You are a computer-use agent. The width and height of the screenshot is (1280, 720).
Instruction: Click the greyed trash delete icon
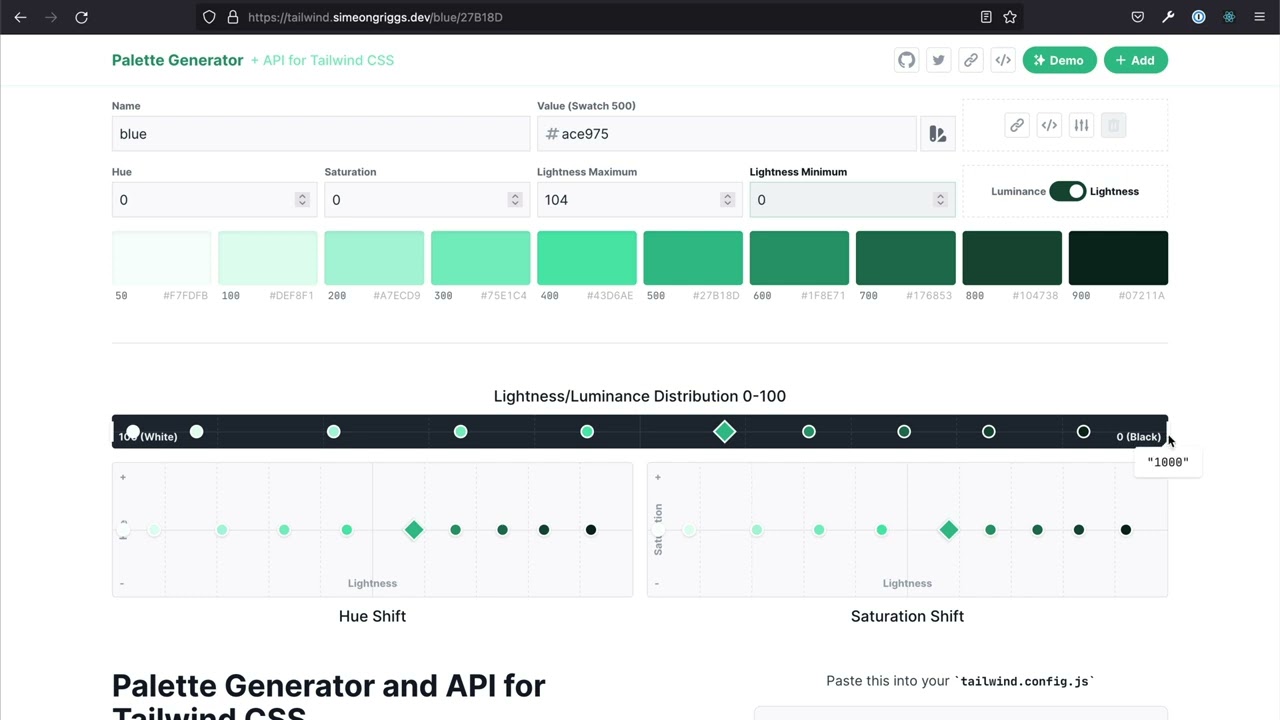point(1113,125)
